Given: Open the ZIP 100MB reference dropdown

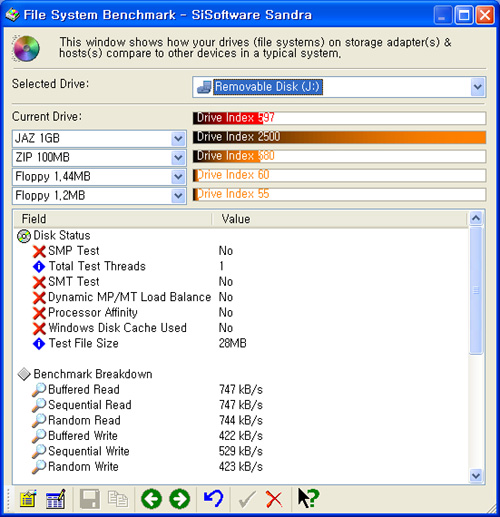Looking at the screenshot, I should click(178, 158).
